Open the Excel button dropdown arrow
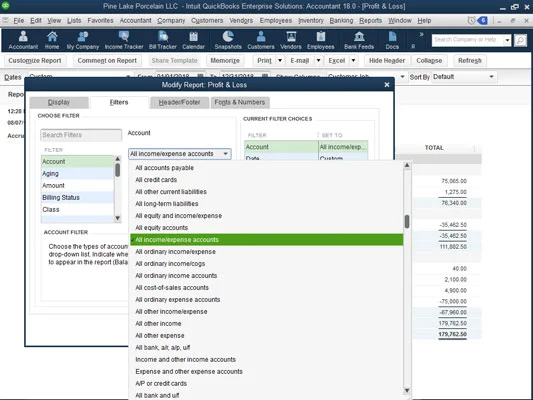 (353, 60)
